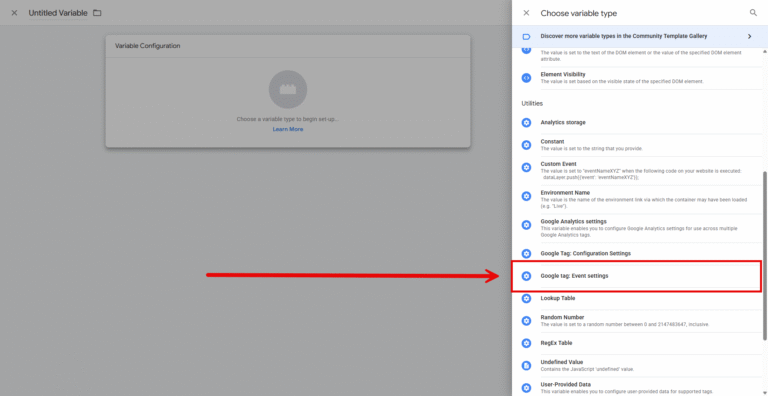Select the User-Provided Data gear icon
This screenshot has width=768, height=396.
(x=526, y=388)
